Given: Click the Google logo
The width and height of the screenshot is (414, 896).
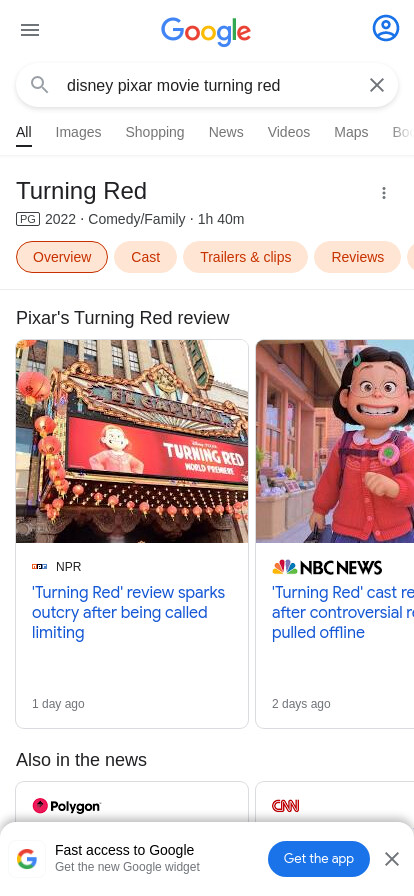Looking at the screenshot, I should click(206, 31).
